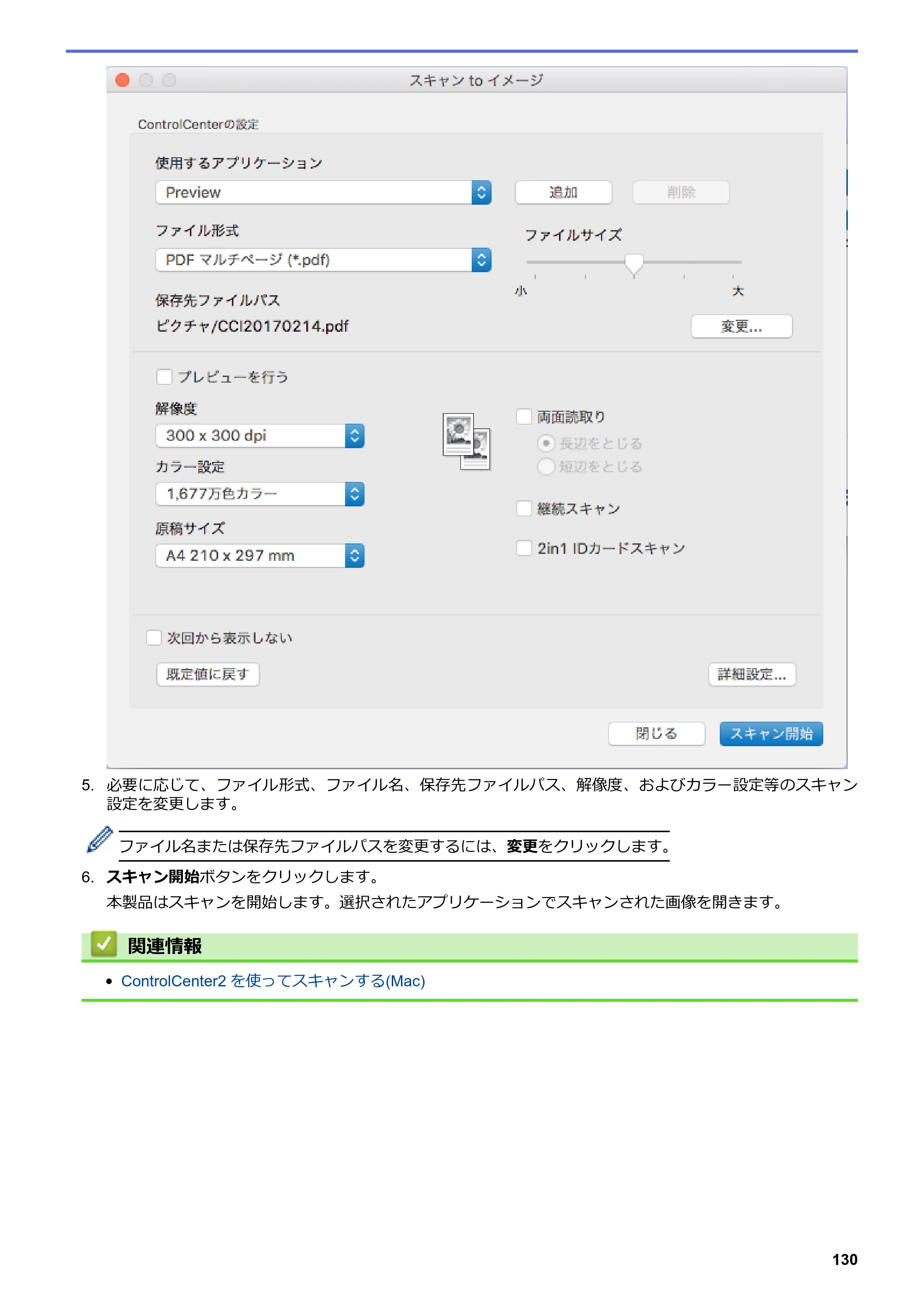The height and width of the screenshot is (1307, 924).
Task: Click the 変更... button
Action: pyautogui.click(x=741, y=326)
